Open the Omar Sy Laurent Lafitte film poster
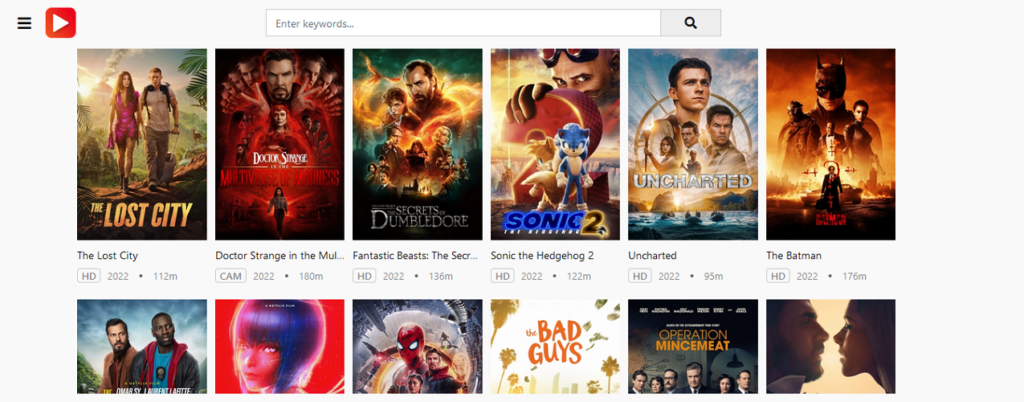Image resolution: width=1024 pixels, height=402 pixels. pyautogui.click(x=142, y=347)
